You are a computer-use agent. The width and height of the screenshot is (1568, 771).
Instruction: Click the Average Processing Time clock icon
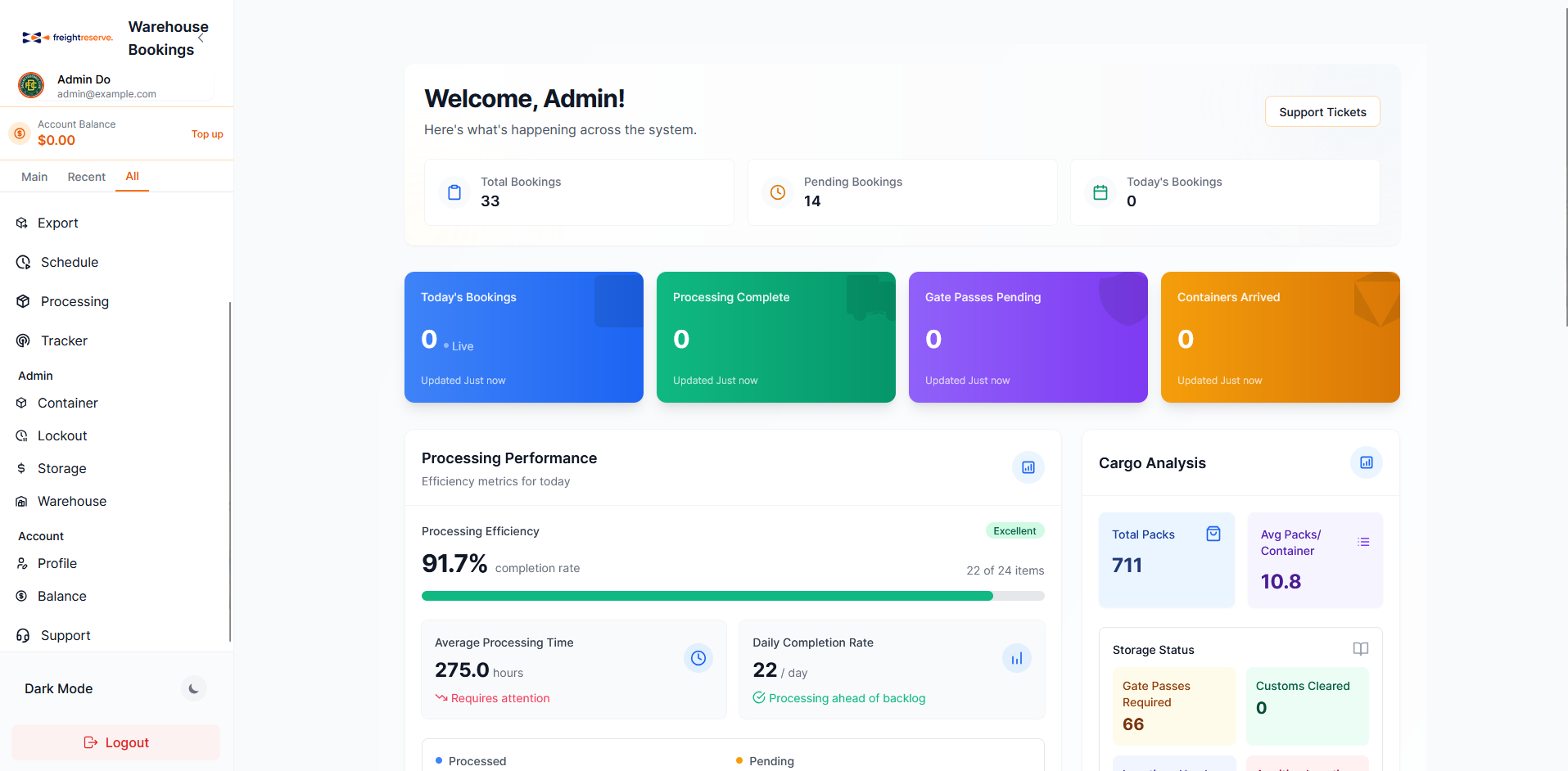pyautogui.click(x=698, y=658)
